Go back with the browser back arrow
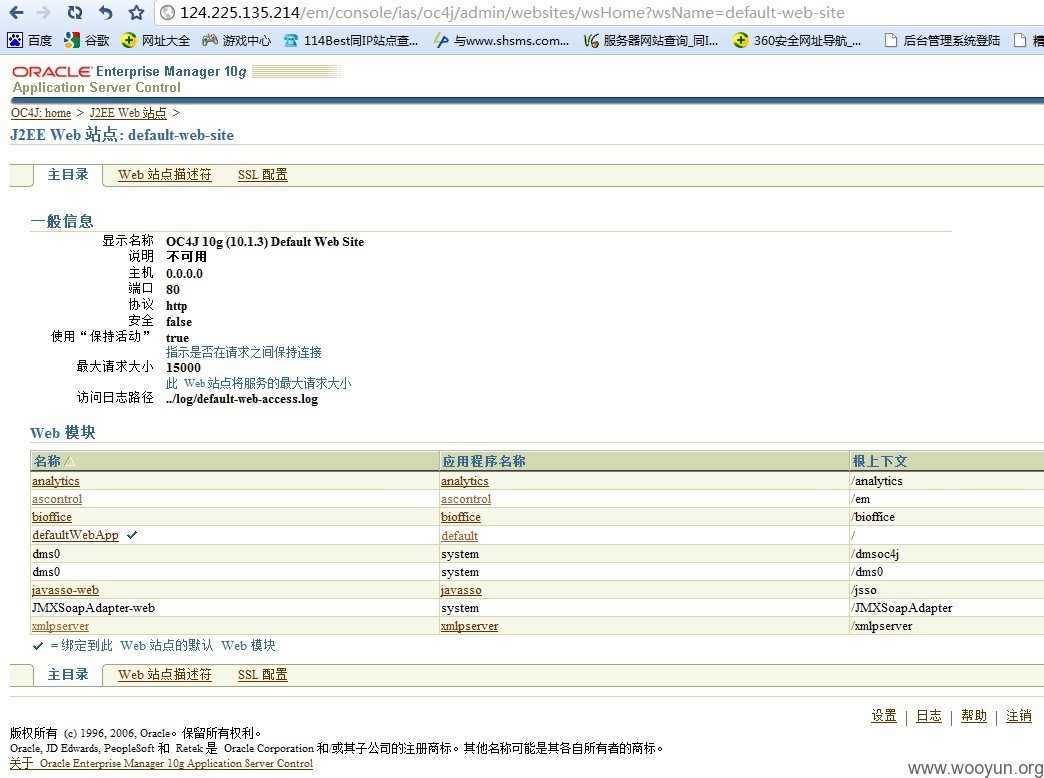The width and height of the screenshot is (1044, 778). 16,12
